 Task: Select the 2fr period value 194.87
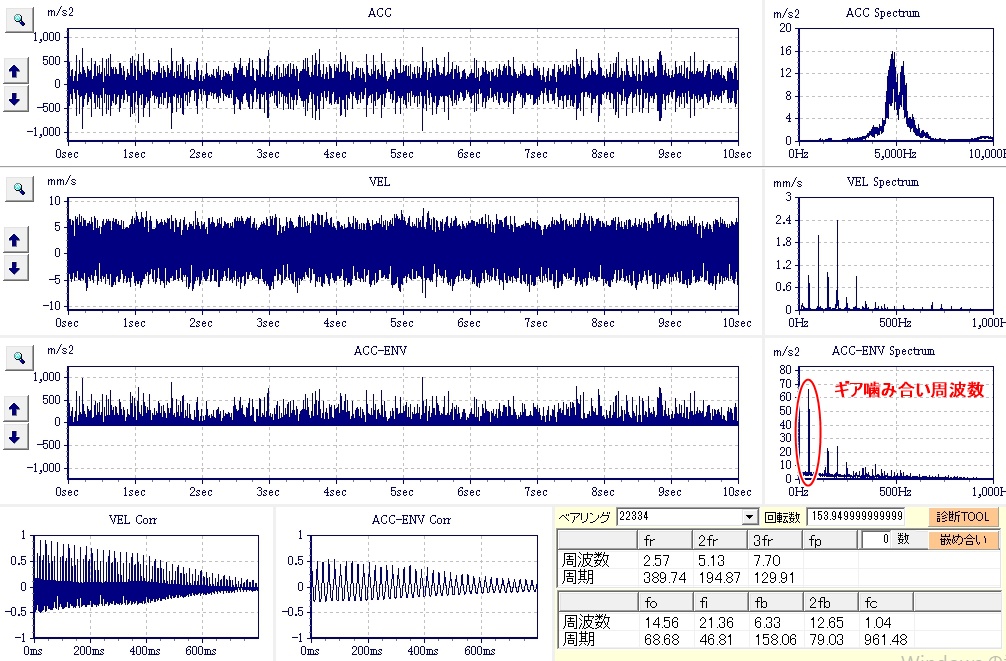click(720, 578)
